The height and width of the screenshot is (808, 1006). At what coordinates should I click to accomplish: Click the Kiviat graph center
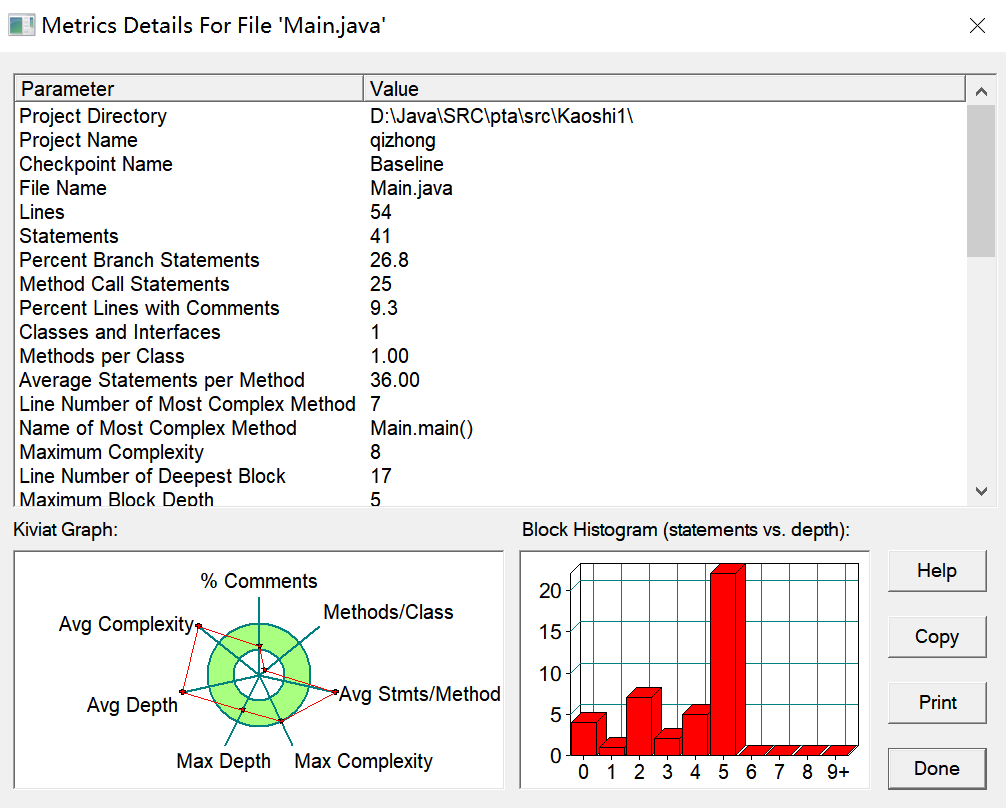[x=259, y=674]
